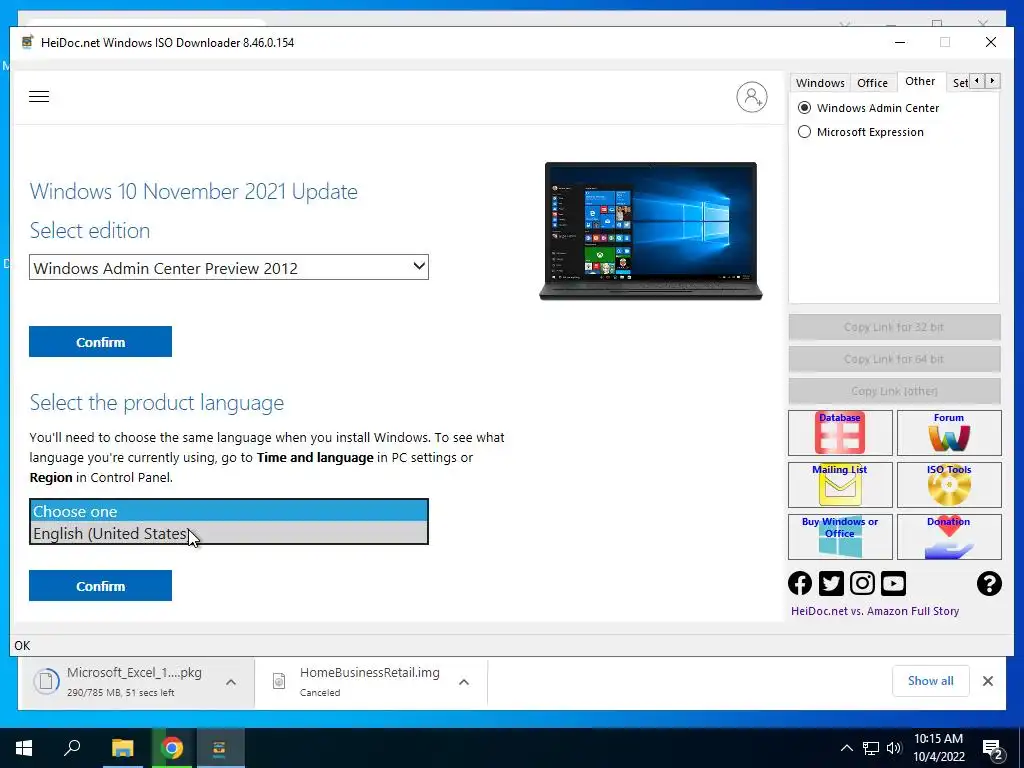The height and width of the screenshot is (768, 1024).
Task: Click the Microsoft_Excel pkg download file icon
Action: (x=46, y=682)
